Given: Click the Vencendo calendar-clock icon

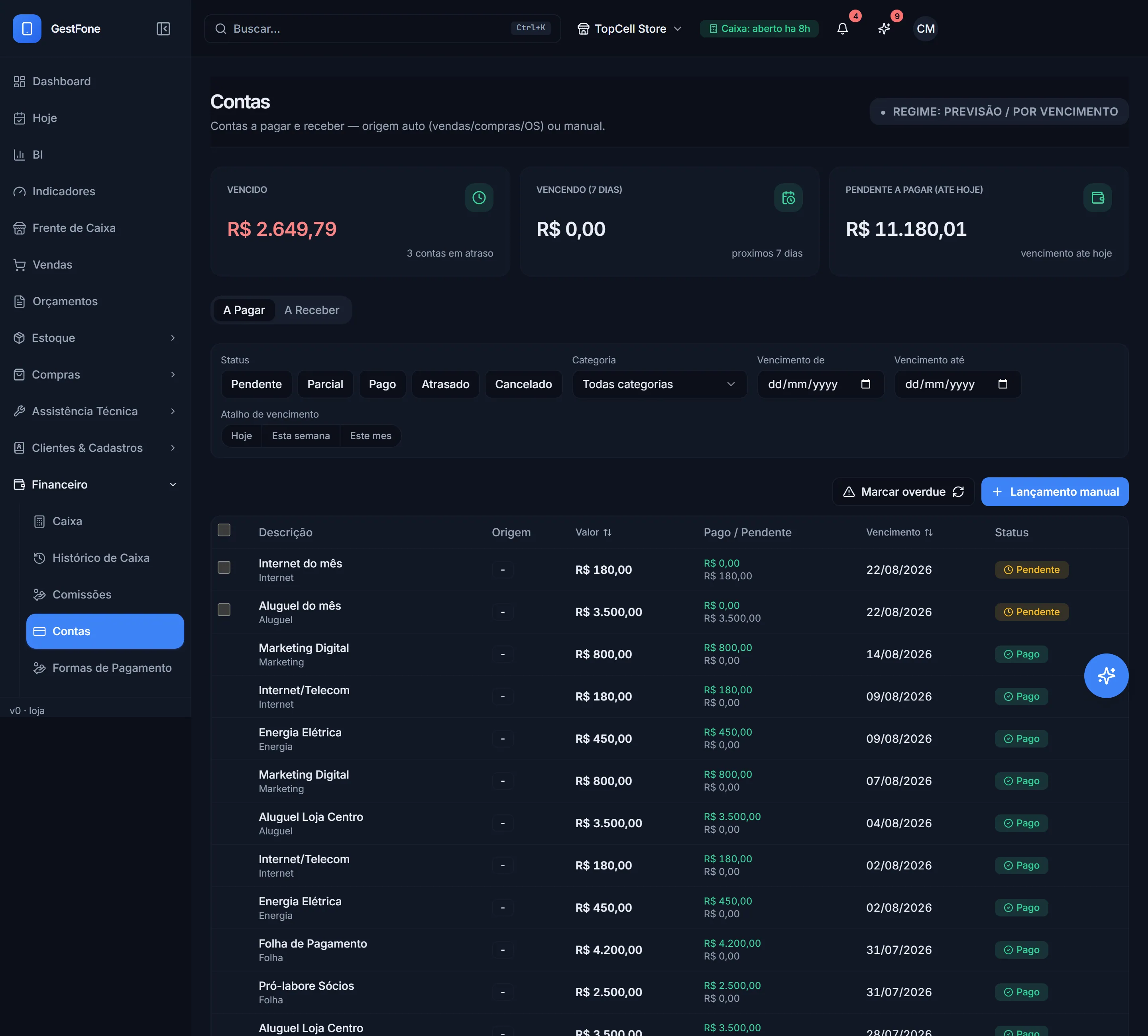Looking at the screenshot, I should coord(788,198).
